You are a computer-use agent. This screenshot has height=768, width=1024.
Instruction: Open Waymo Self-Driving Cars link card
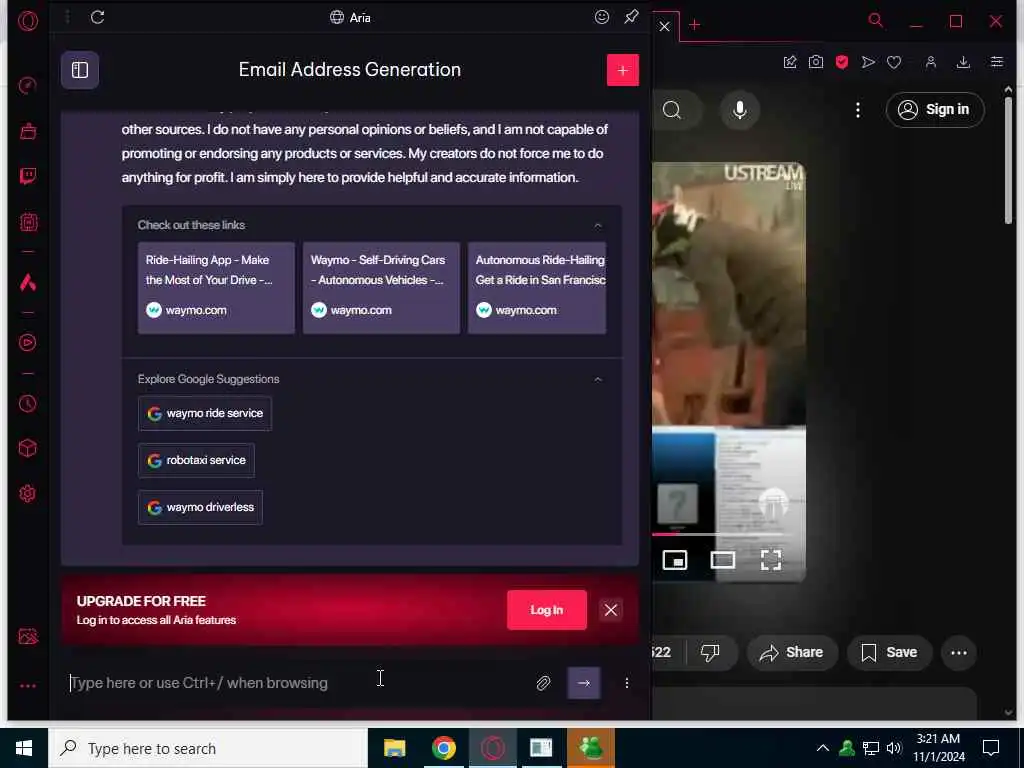(x=381, y=288)
